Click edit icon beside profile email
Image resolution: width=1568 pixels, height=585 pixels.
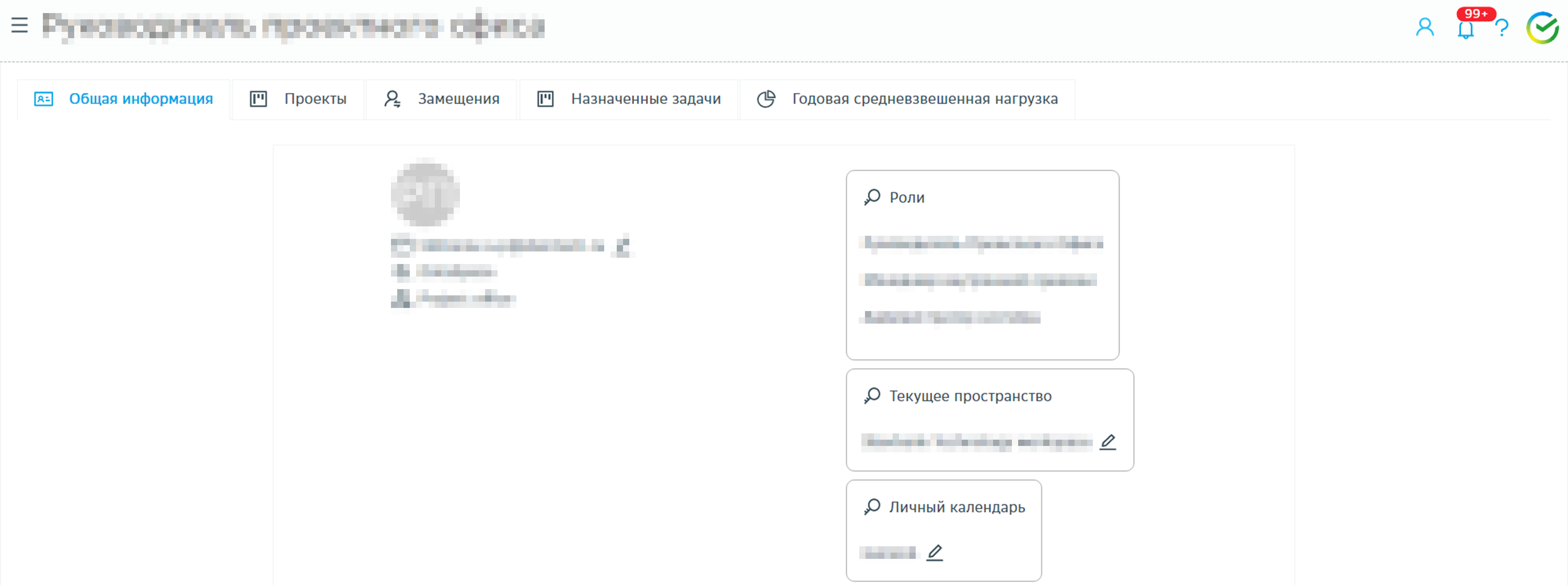point(622,246)
